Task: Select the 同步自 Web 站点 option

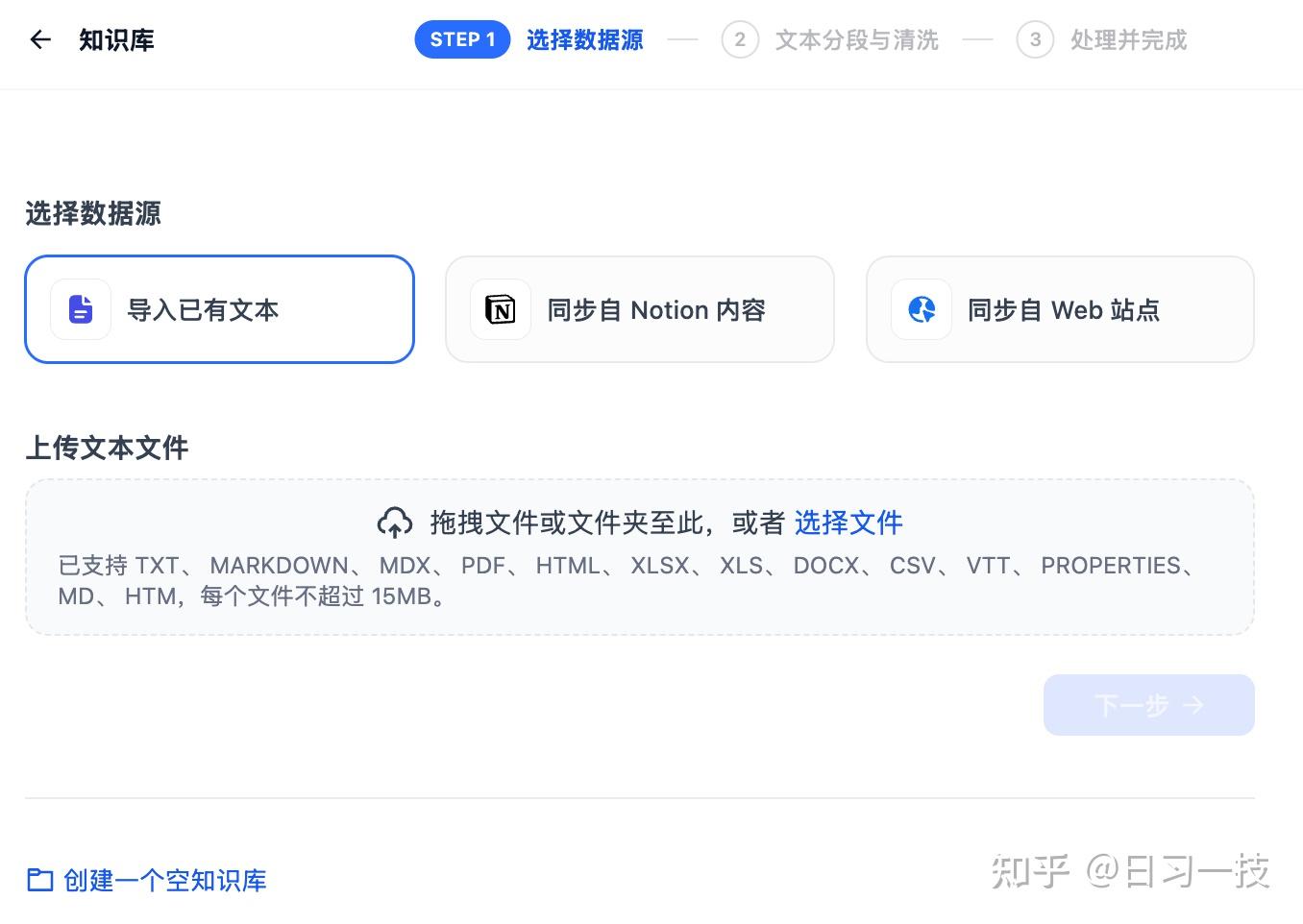Action: (x=1060, y=309)
